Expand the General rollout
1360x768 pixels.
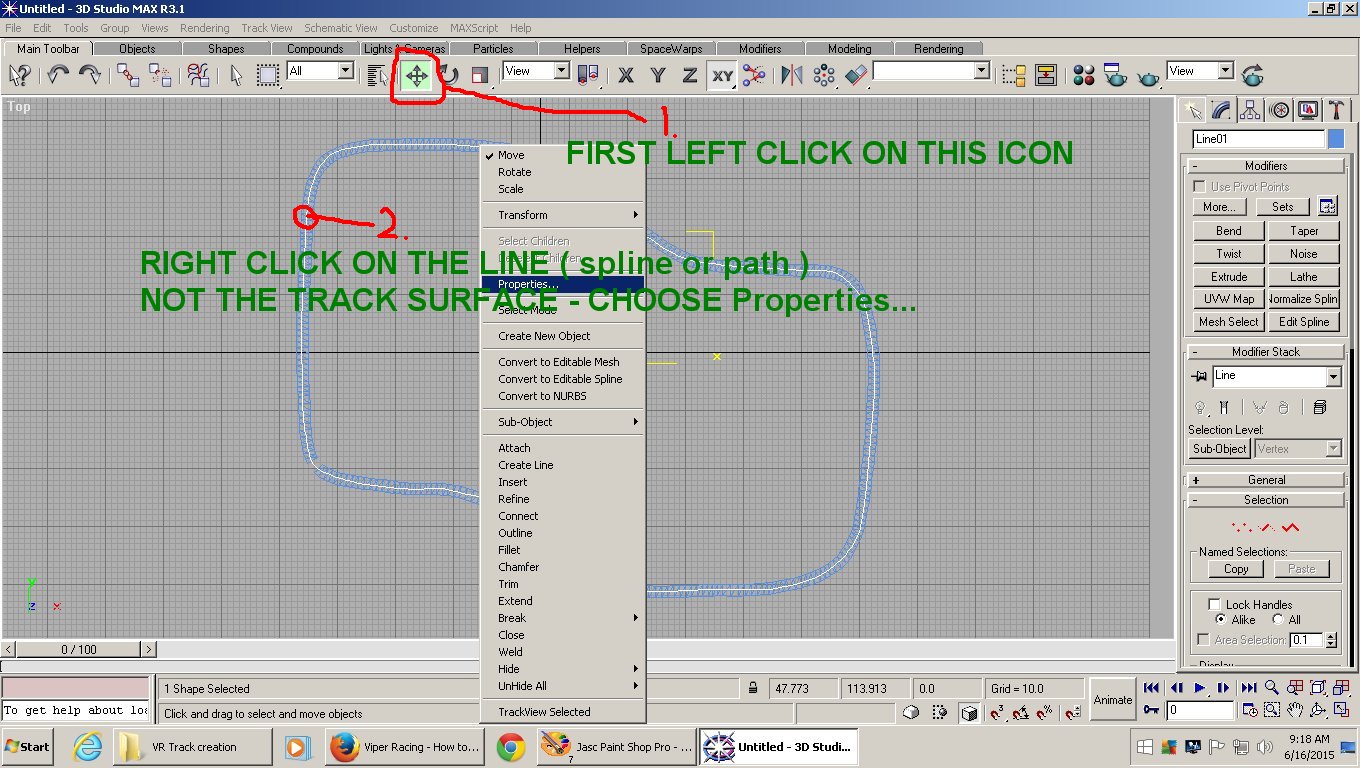click(1266, 480)
